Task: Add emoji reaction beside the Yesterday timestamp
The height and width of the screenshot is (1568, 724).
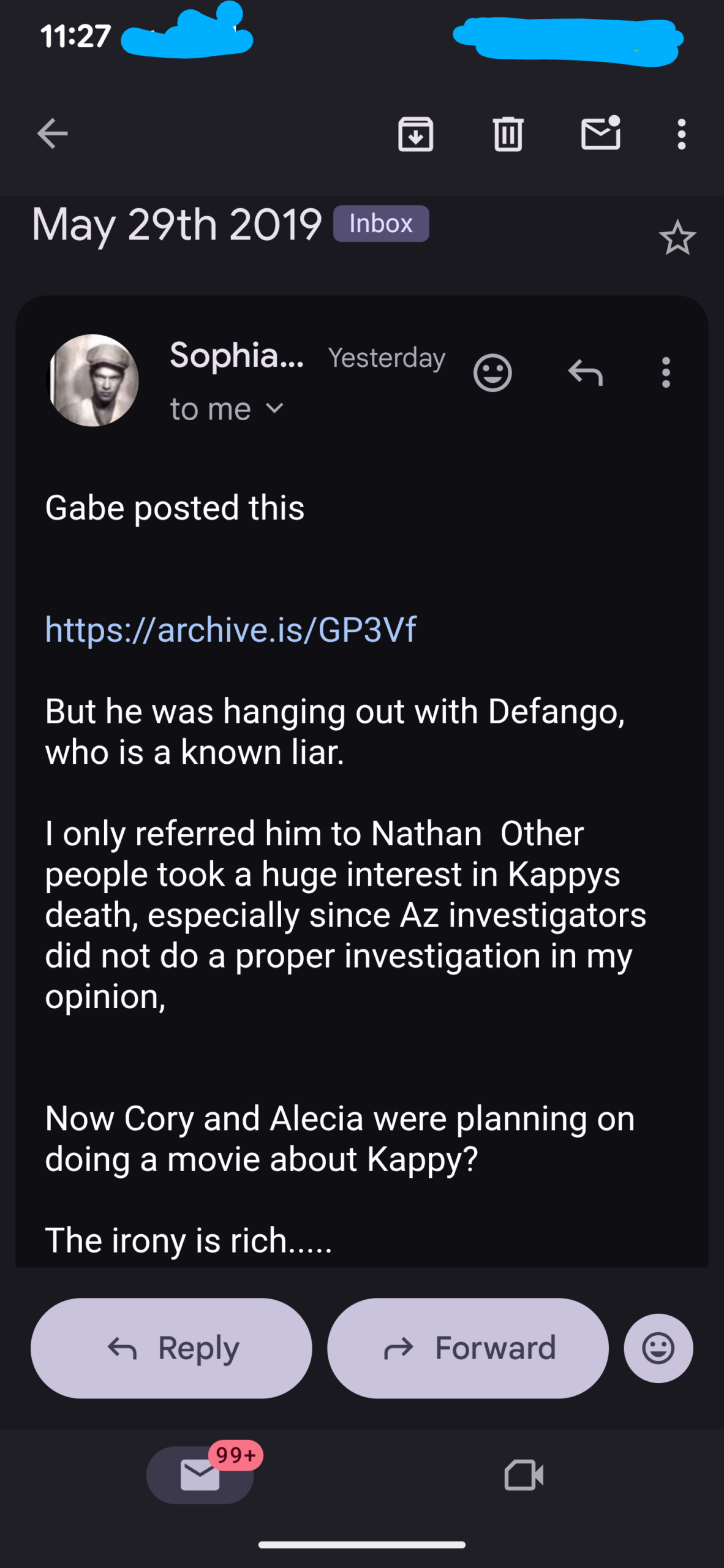Action: click(492, 372)
